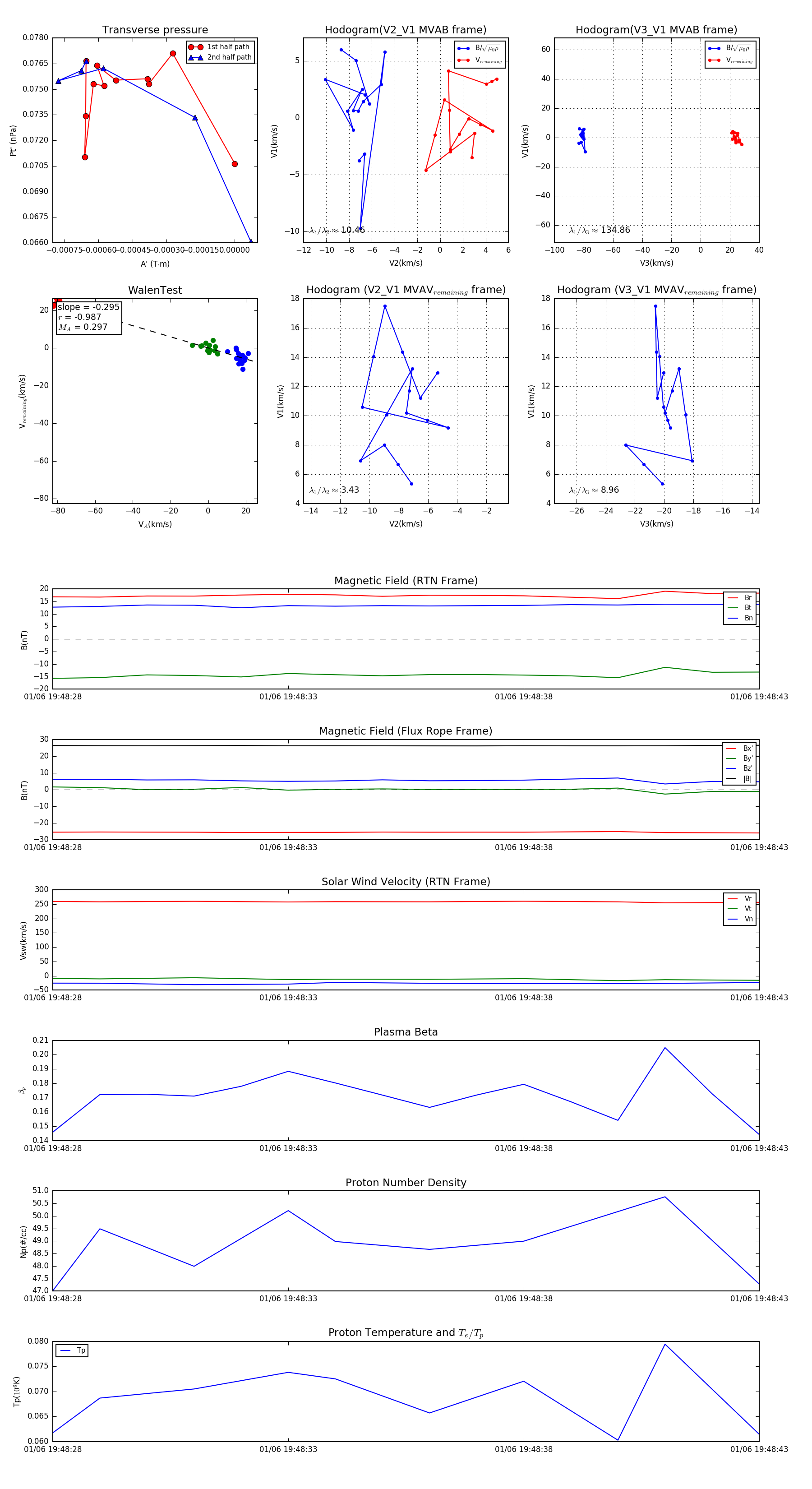Select the eigenvalue ratio 8.96 annotation
Image resolution: width=812 pixels, height=1489 pixels.
pyautogui.click(x=594, y=490)
